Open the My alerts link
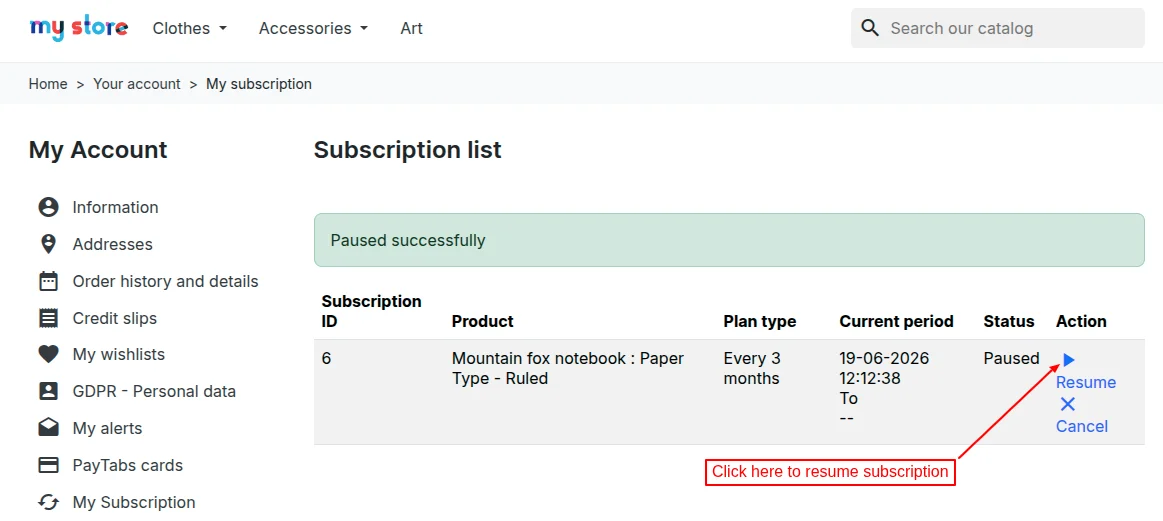The image size is (1163, 521). pos(108,428)
